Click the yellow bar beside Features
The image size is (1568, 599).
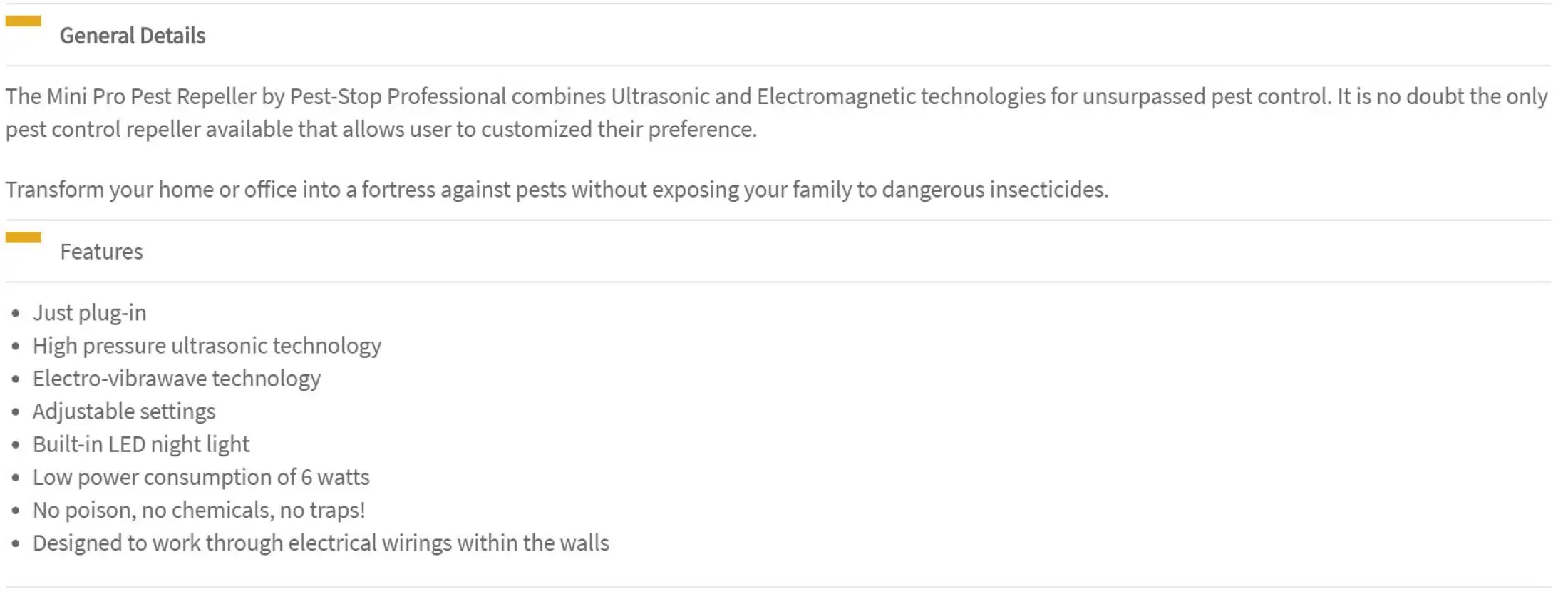tap(24, 237)
